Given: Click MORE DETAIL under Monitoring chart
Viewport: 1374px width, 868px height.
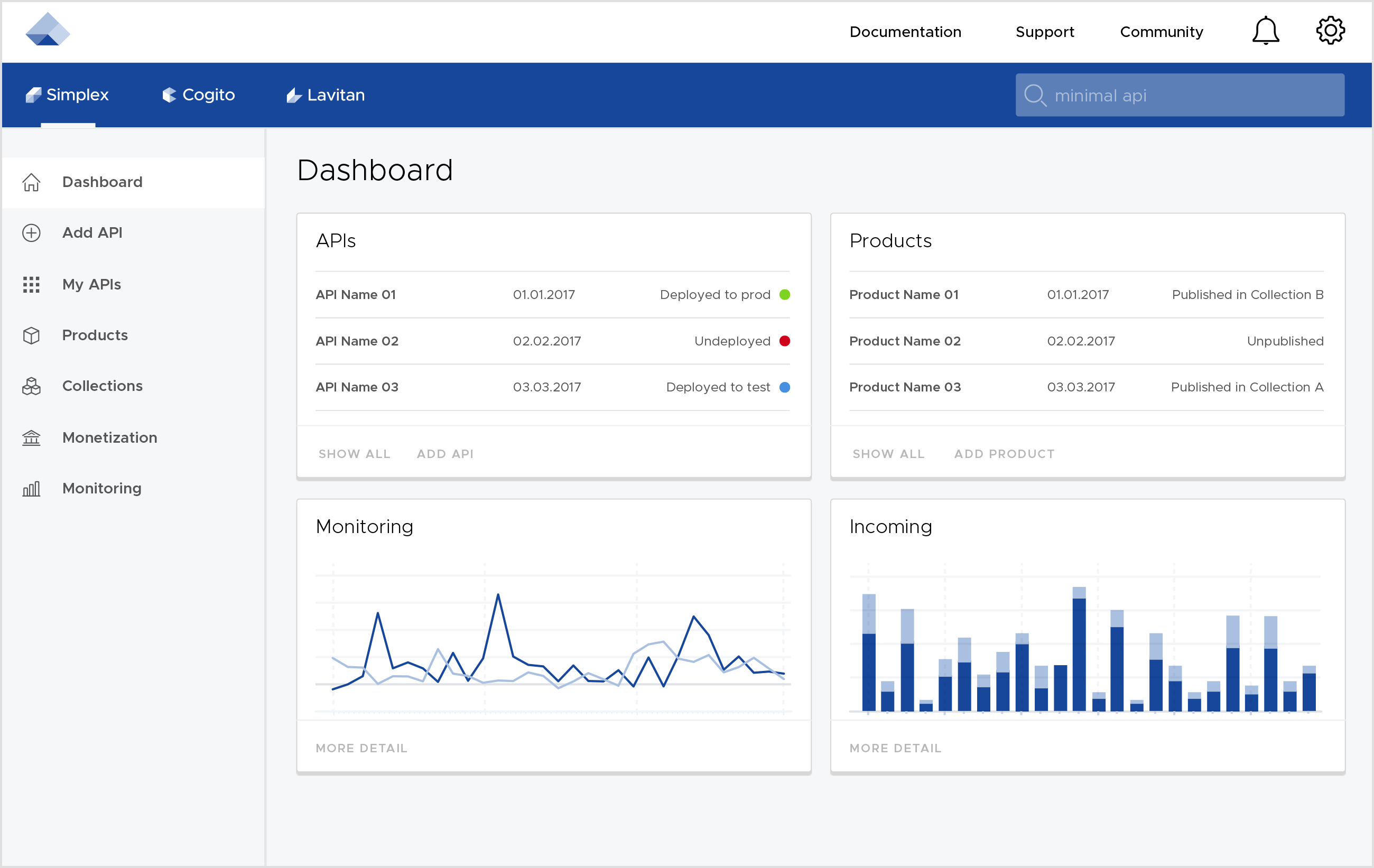Looking at the screenshot, I should coord(361,748).
